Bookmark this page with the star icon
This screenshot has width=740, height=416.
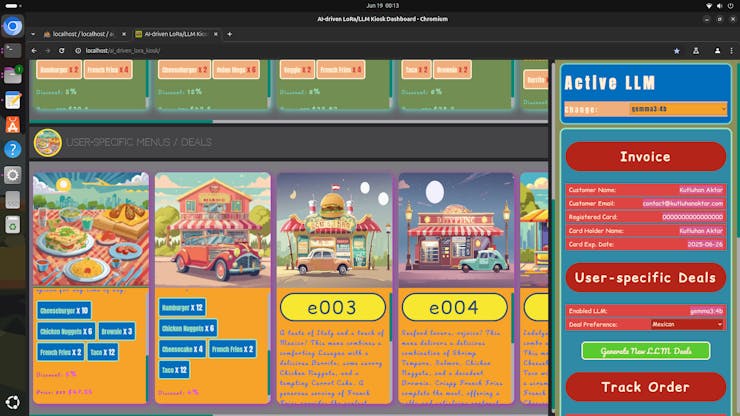coord(676,50)
